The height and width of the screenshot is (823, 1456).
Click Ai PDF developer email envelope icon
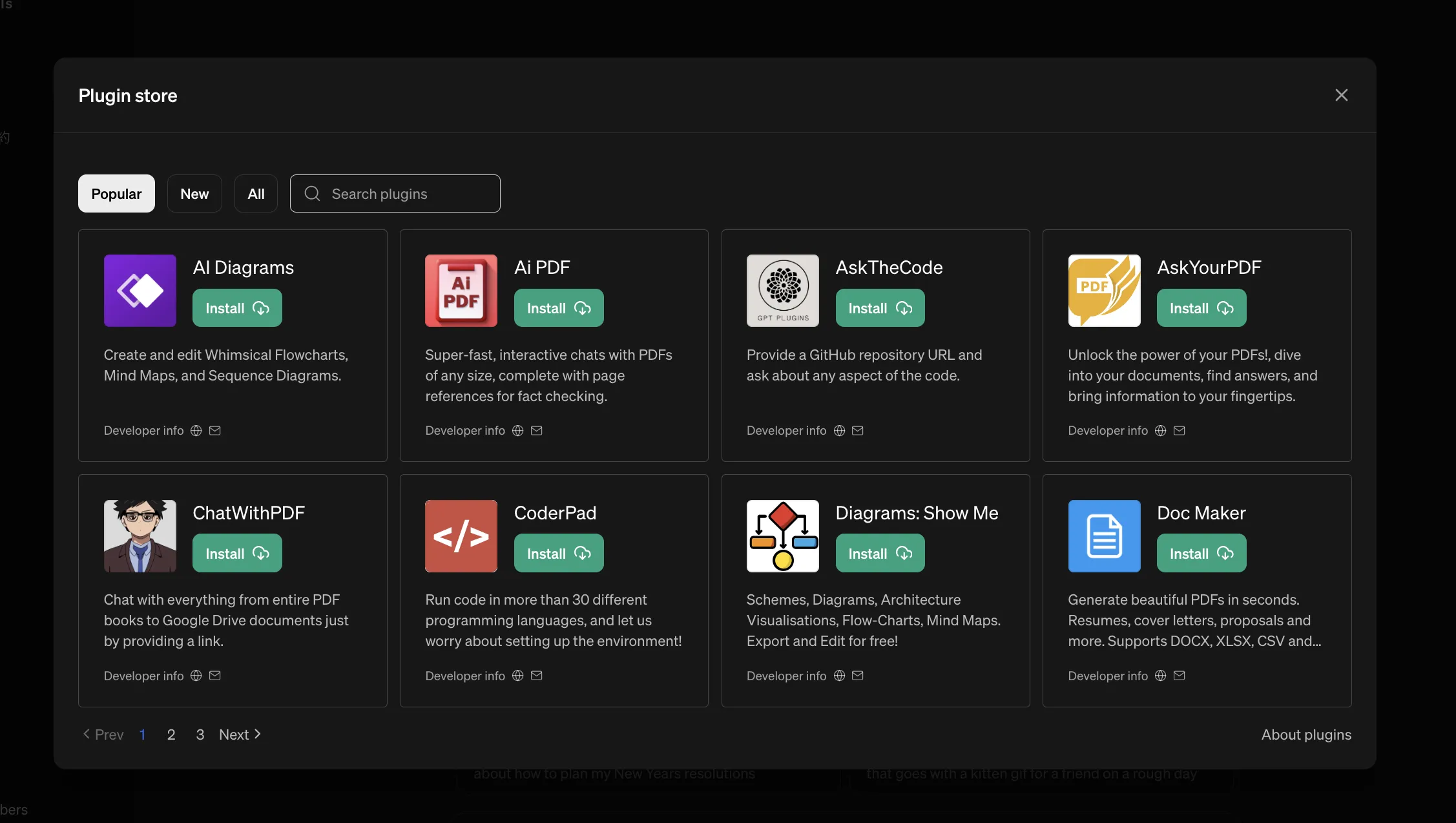[x=536, y=431]
